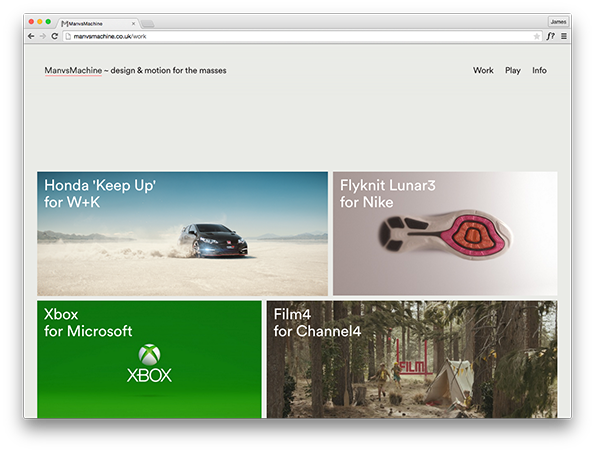Reload the page with the refresh icon

pyautogui.click(x=55, y=36)
